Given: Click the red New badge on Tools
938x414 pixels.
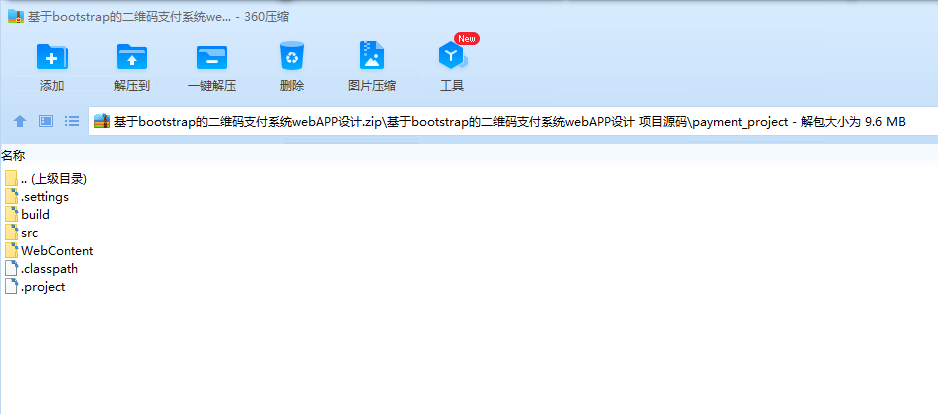Looking at the screenshot, I should click(x=467, y=39).
